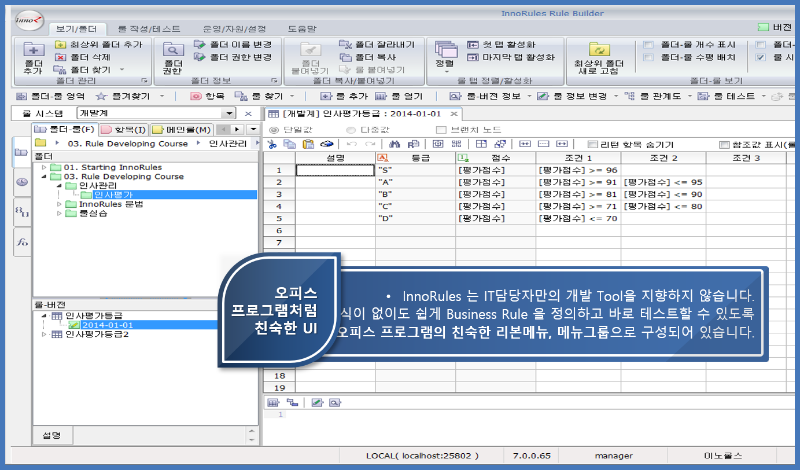Expand 01. Starting InnoRules folder
This screenshot has height=470, width=800.
coord(44,167)
